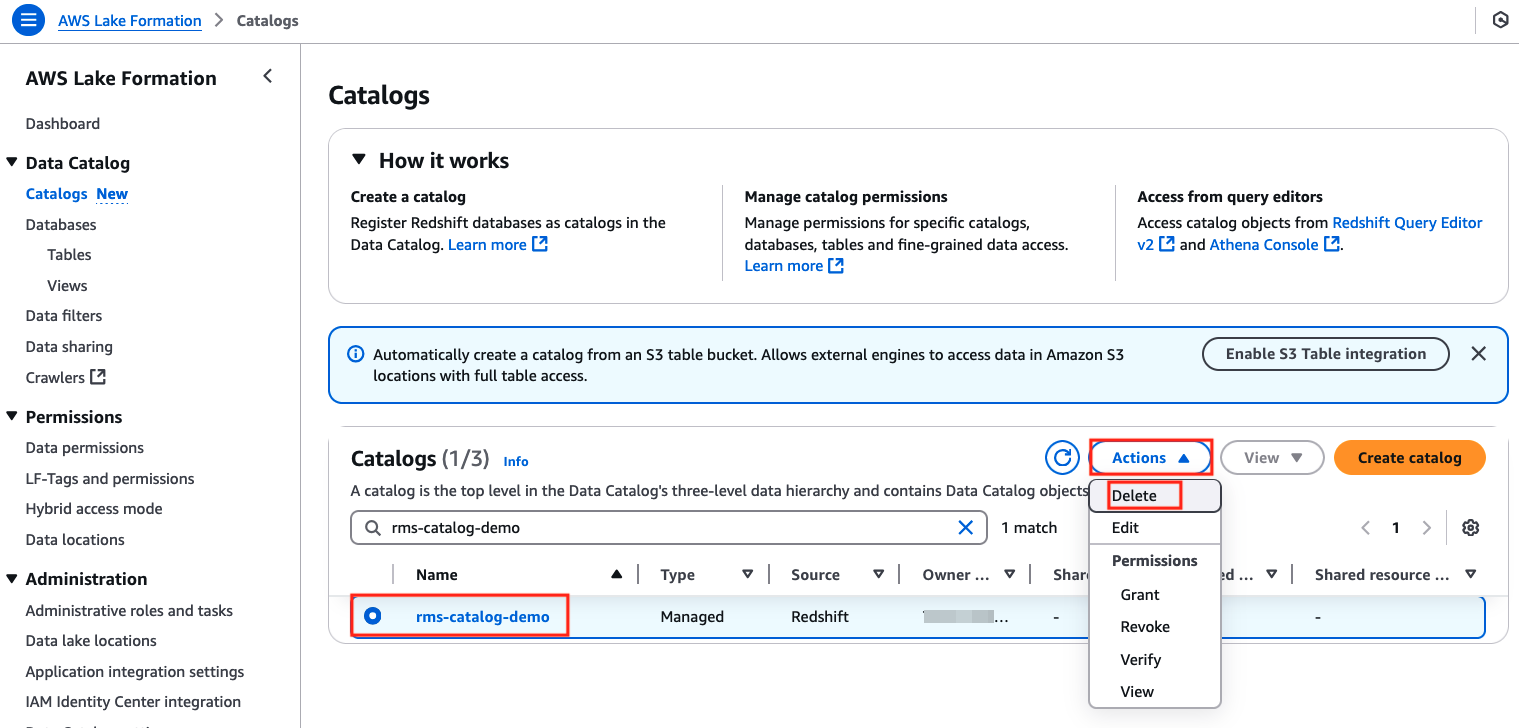Open IAM Identity Center integration

[133, 702]
